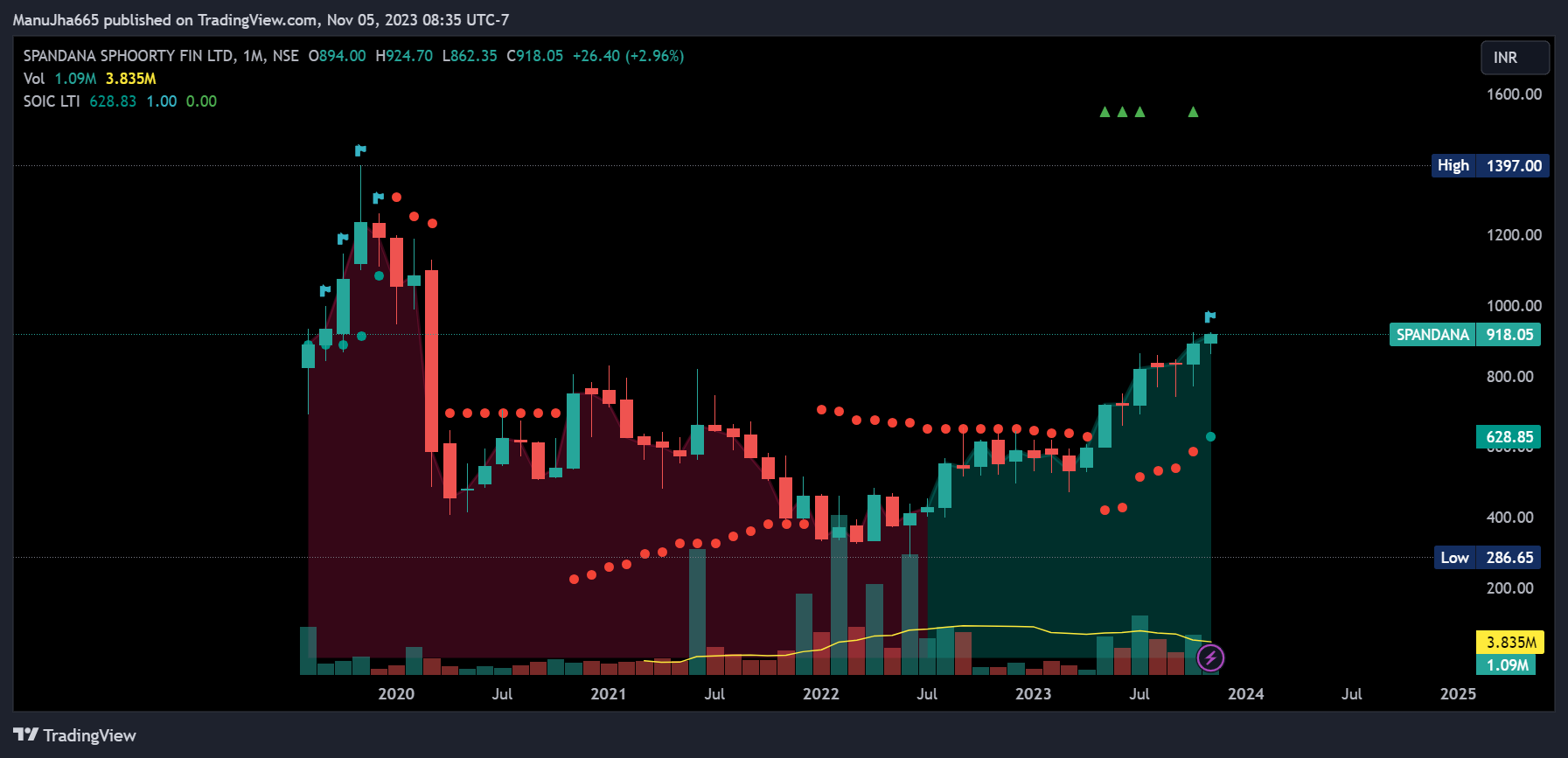Click the 2020 time axis label
Viewport: 1568px width, 758px height.
click(396, 694)
